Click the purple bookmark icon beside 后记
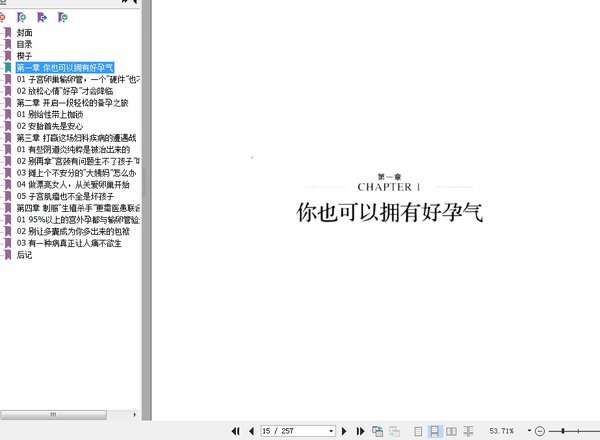The width and height of the screenshot is (600, 440). pos(8,255)
